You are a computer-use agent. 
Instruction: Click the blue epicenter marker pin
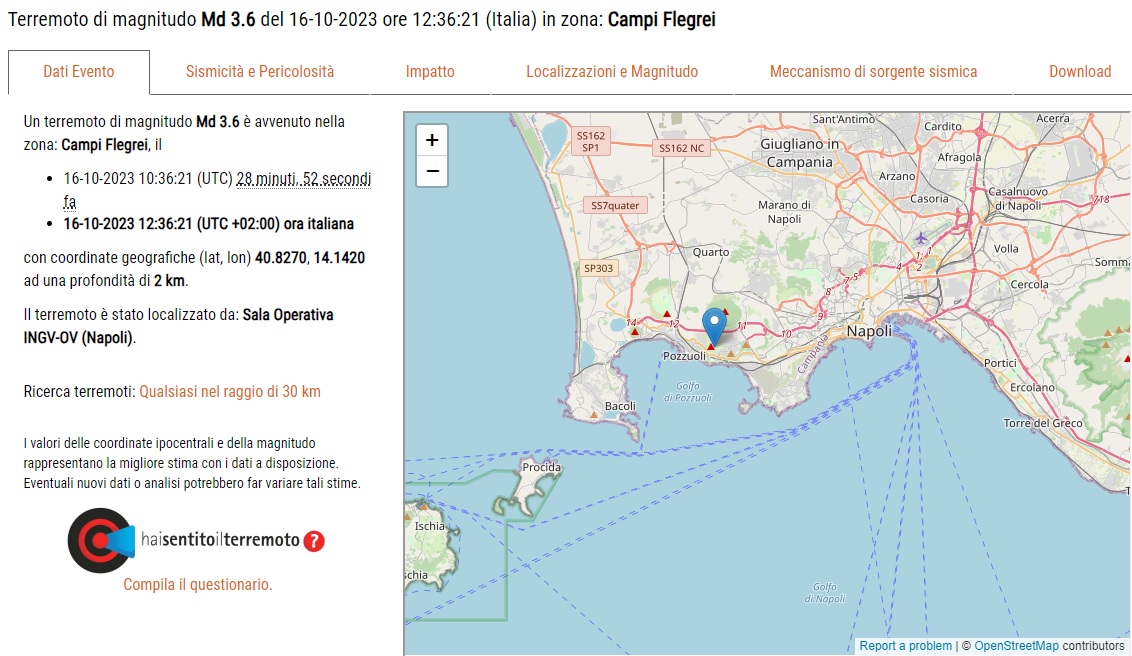click(x=714, y=325)
